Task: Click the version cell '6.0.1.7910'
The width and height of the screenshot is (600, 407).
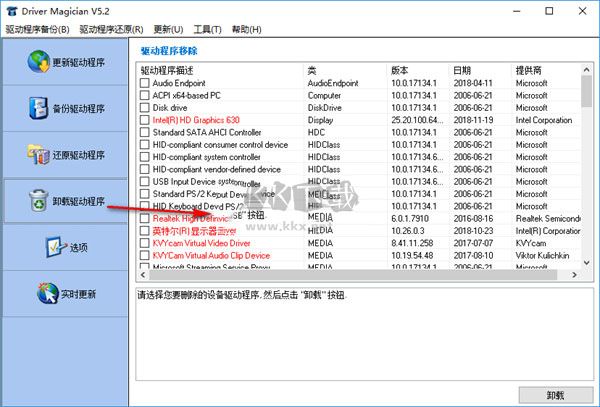Action: click(410, 218)
